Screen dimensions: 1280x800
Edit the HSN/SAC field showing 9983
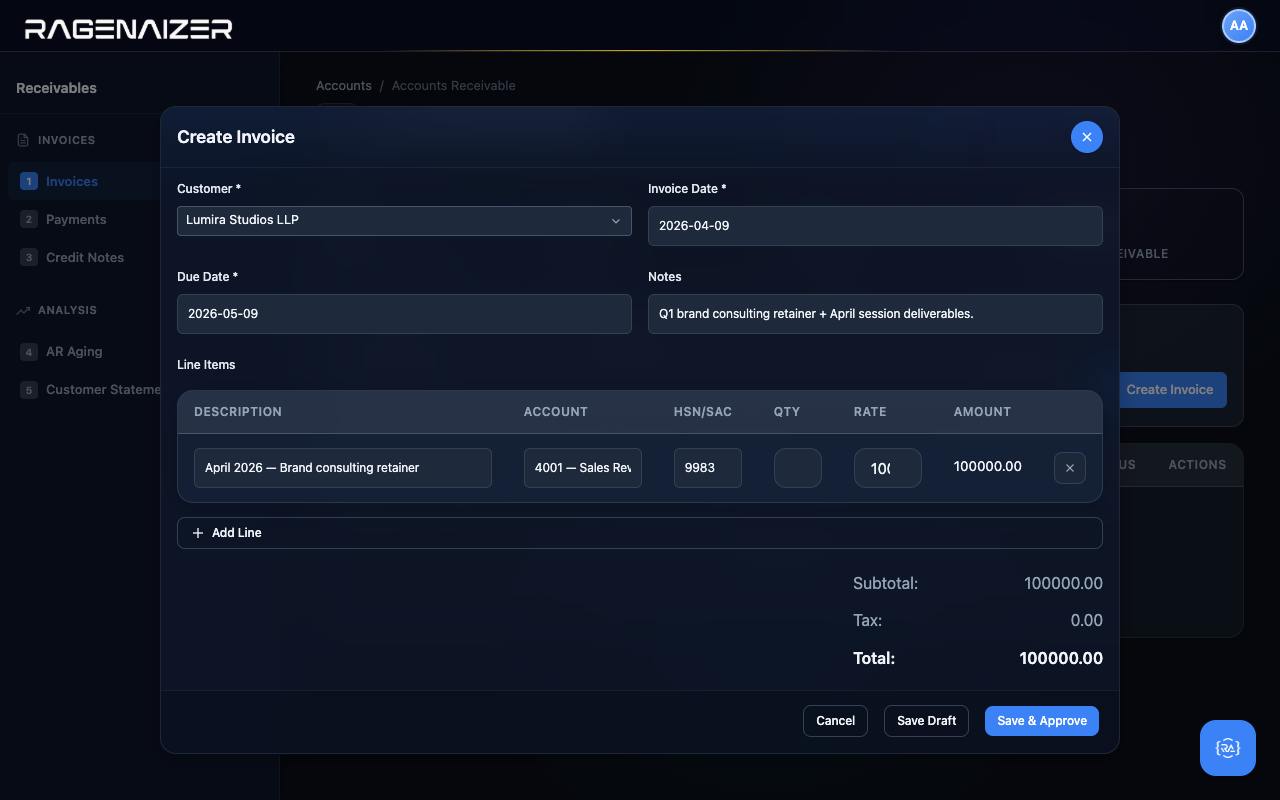[708, 468]
